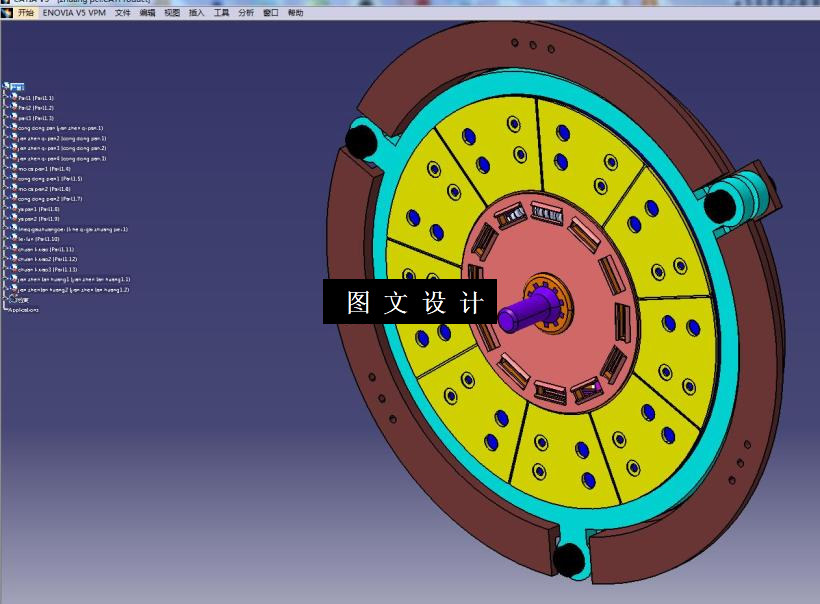This screenshot has height=604, width=820.
Task: Select the li he qi-gai zhuang pei.1 row
Action: (x=73, y=230)
